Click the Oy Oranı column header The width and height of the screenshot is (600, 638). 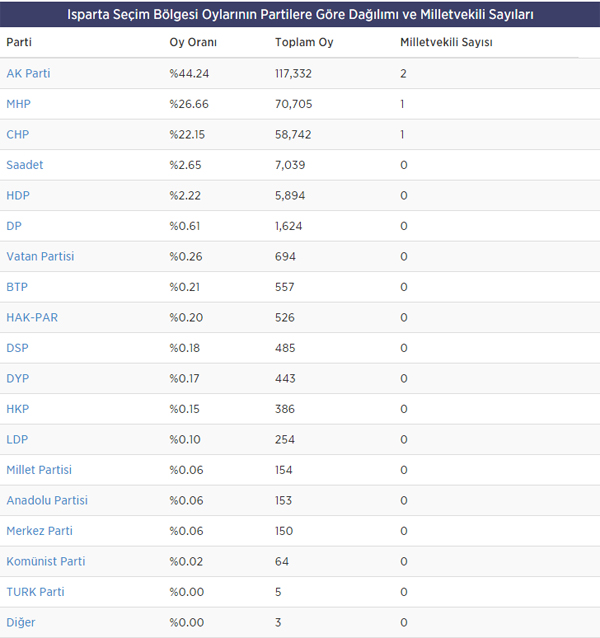(x=193, y=42)
